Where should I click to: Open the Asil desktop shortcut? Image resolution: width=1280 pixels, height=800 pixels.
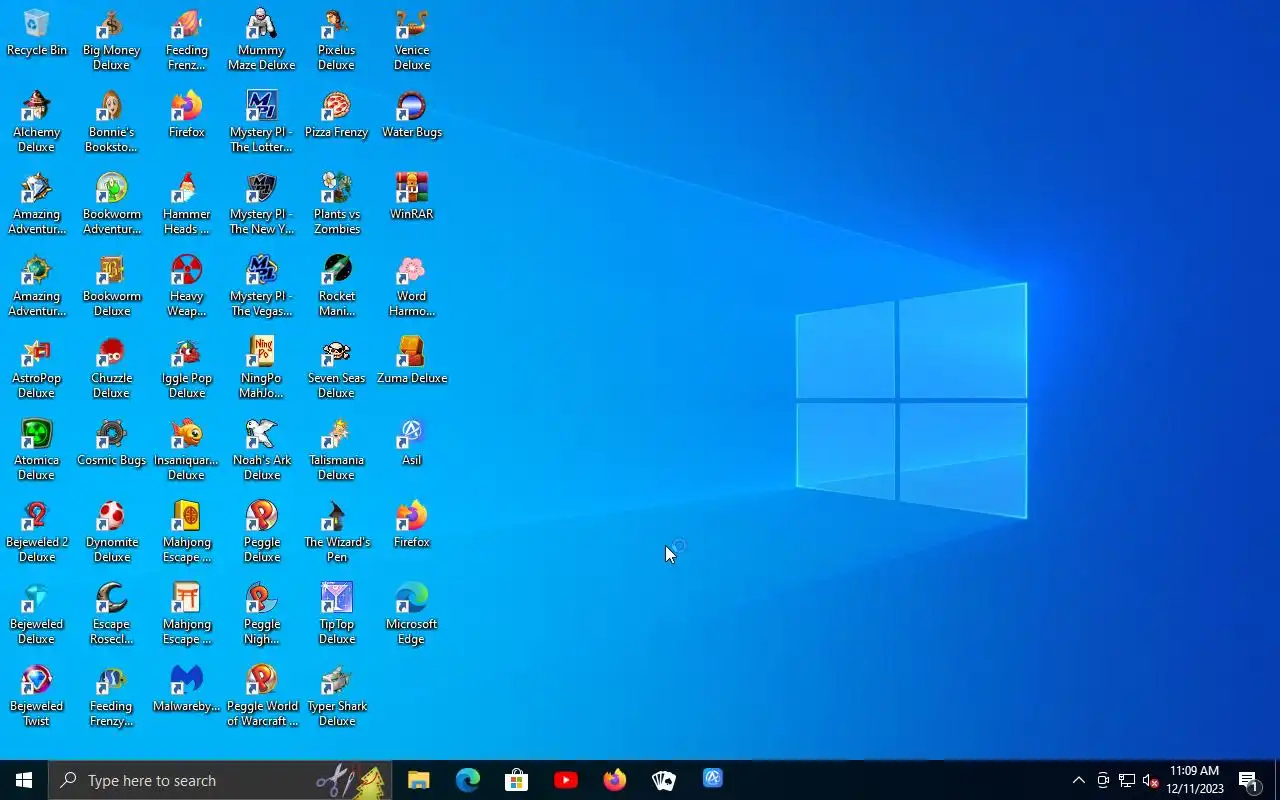(x=412, y=443)
